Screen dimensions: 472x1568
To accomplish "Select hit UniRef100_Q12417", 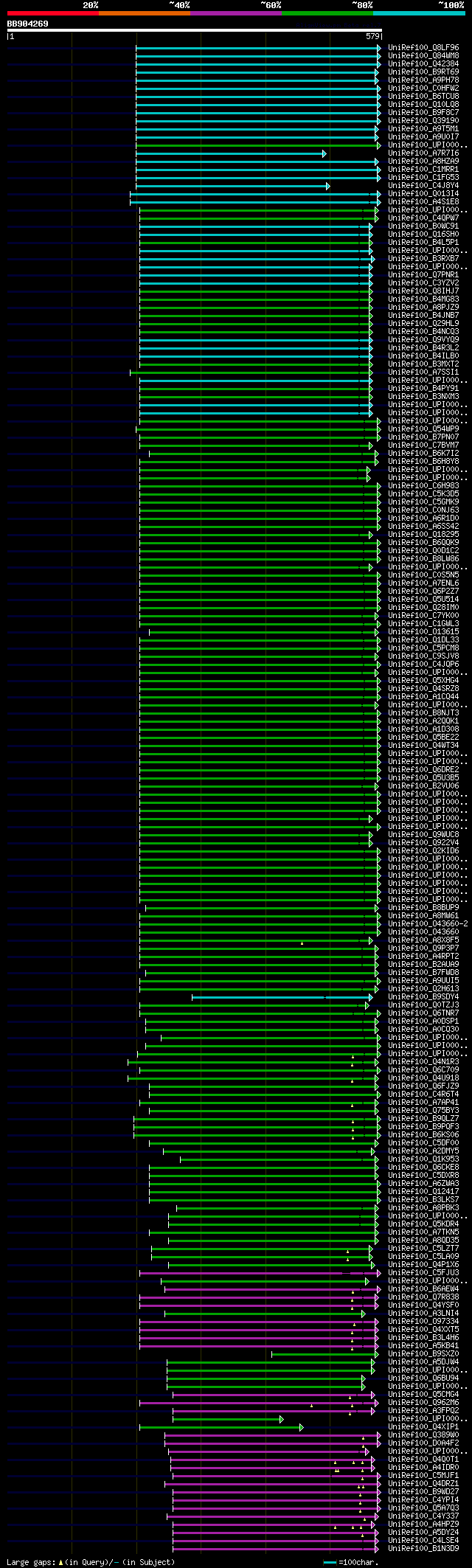I will coord(423,1191).
